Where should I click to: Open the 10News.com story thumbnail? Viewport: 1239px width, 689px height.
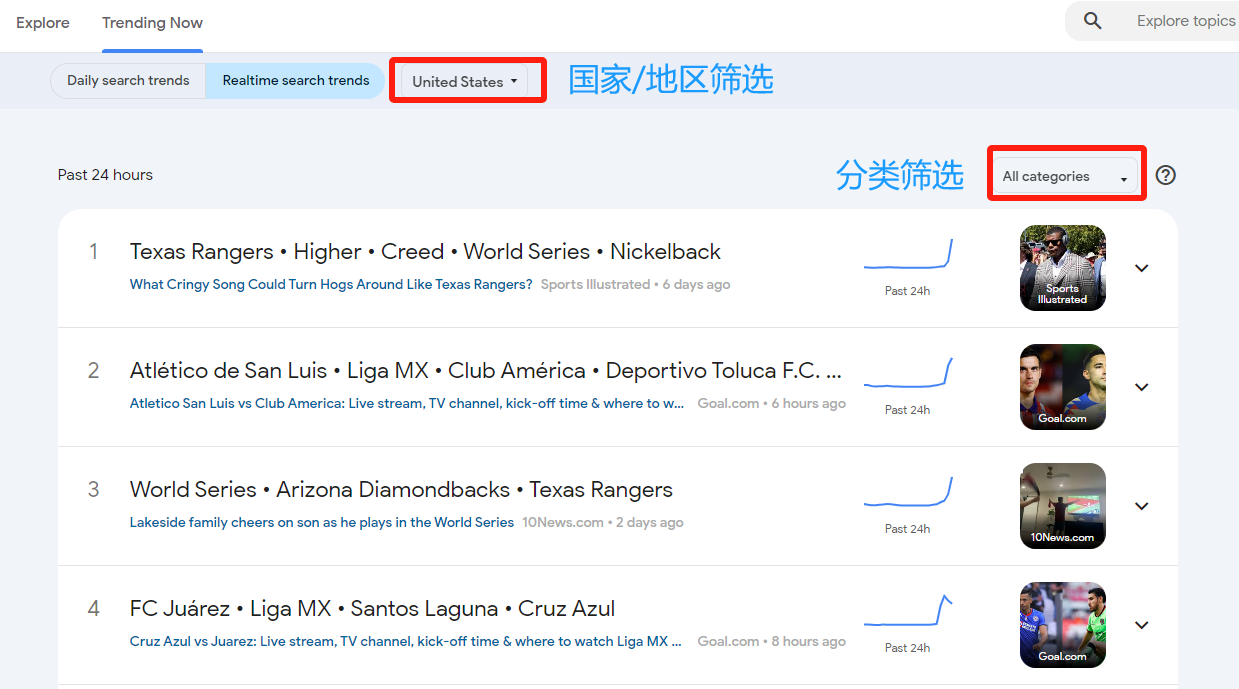pos(1062,506)
